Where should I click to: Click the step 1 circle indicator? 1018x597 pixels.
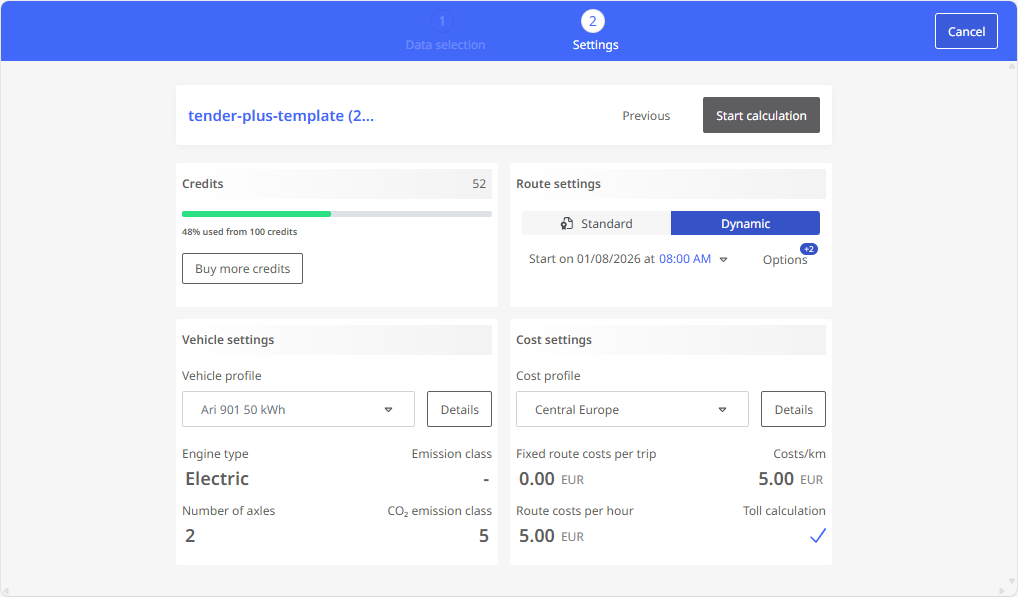[443, 21]
